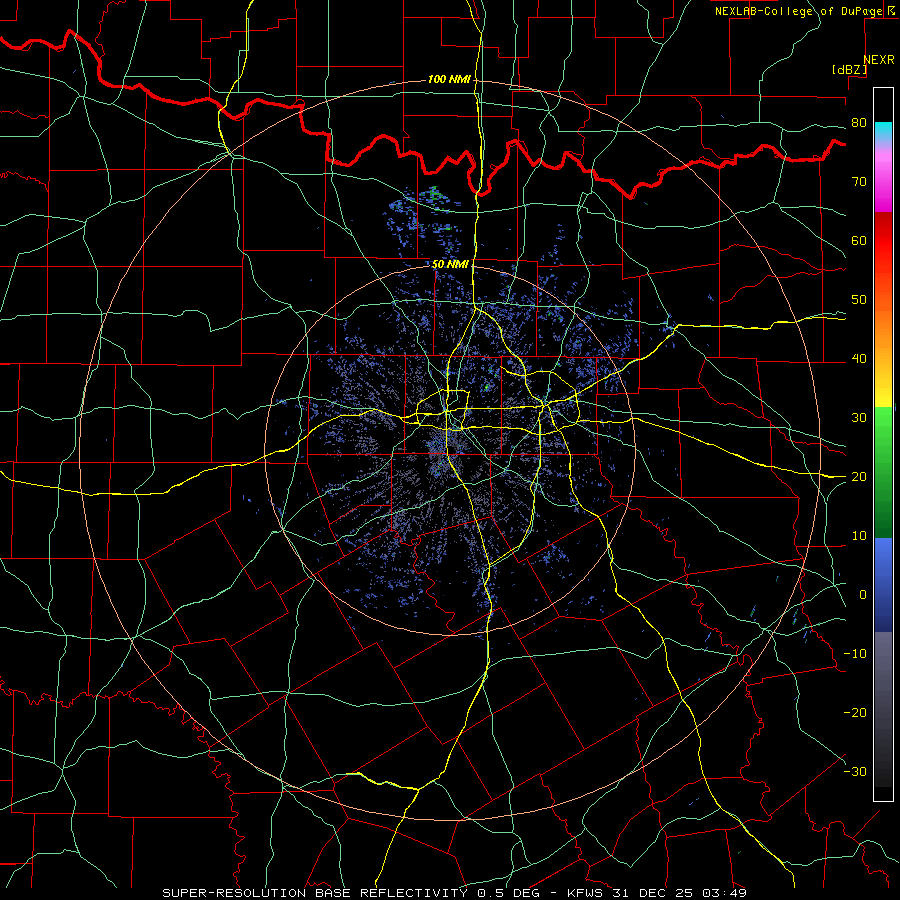900x900 pixels.
Task: Click the 60 dBZ scale value
Action: point(859,241)
